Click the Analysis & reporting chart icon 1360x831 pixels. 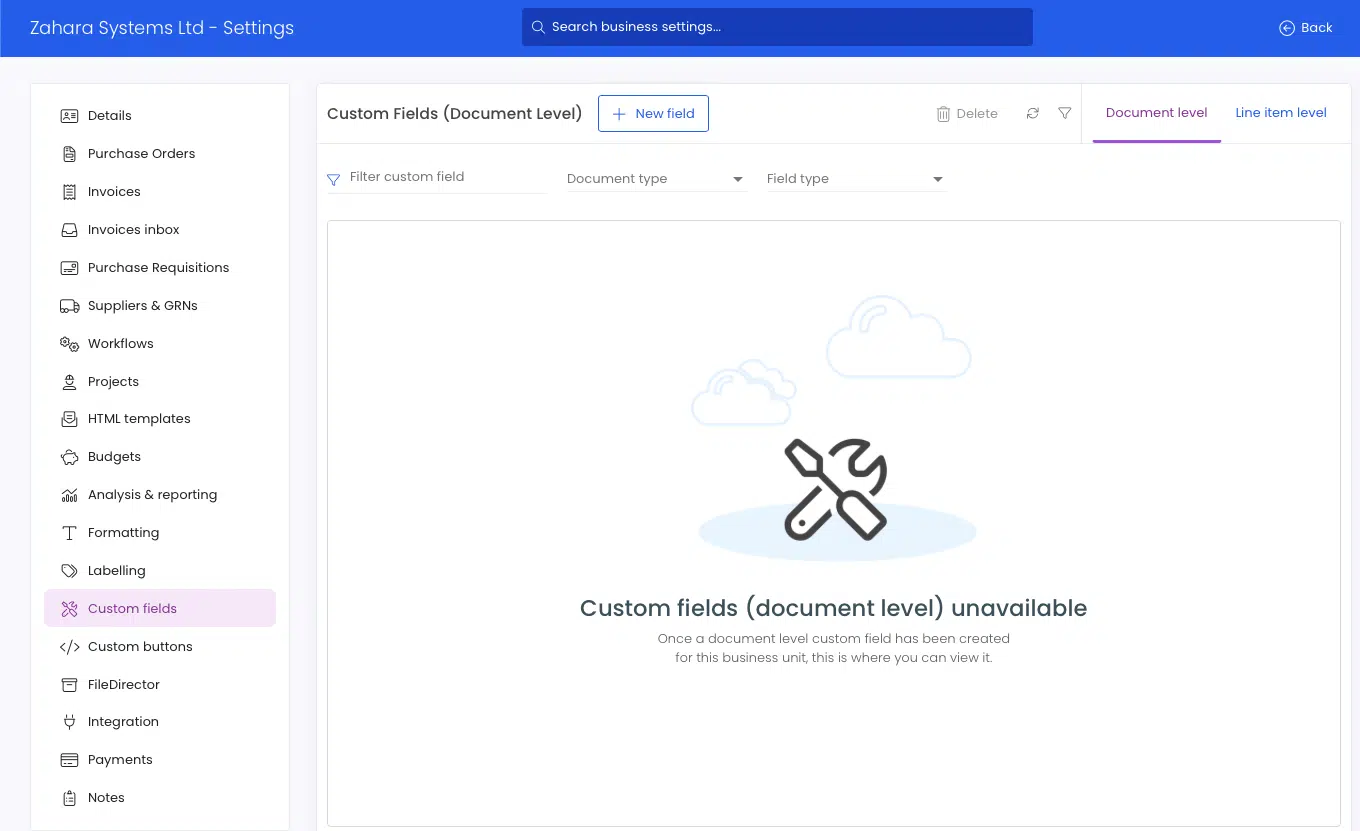coord(69,495)
